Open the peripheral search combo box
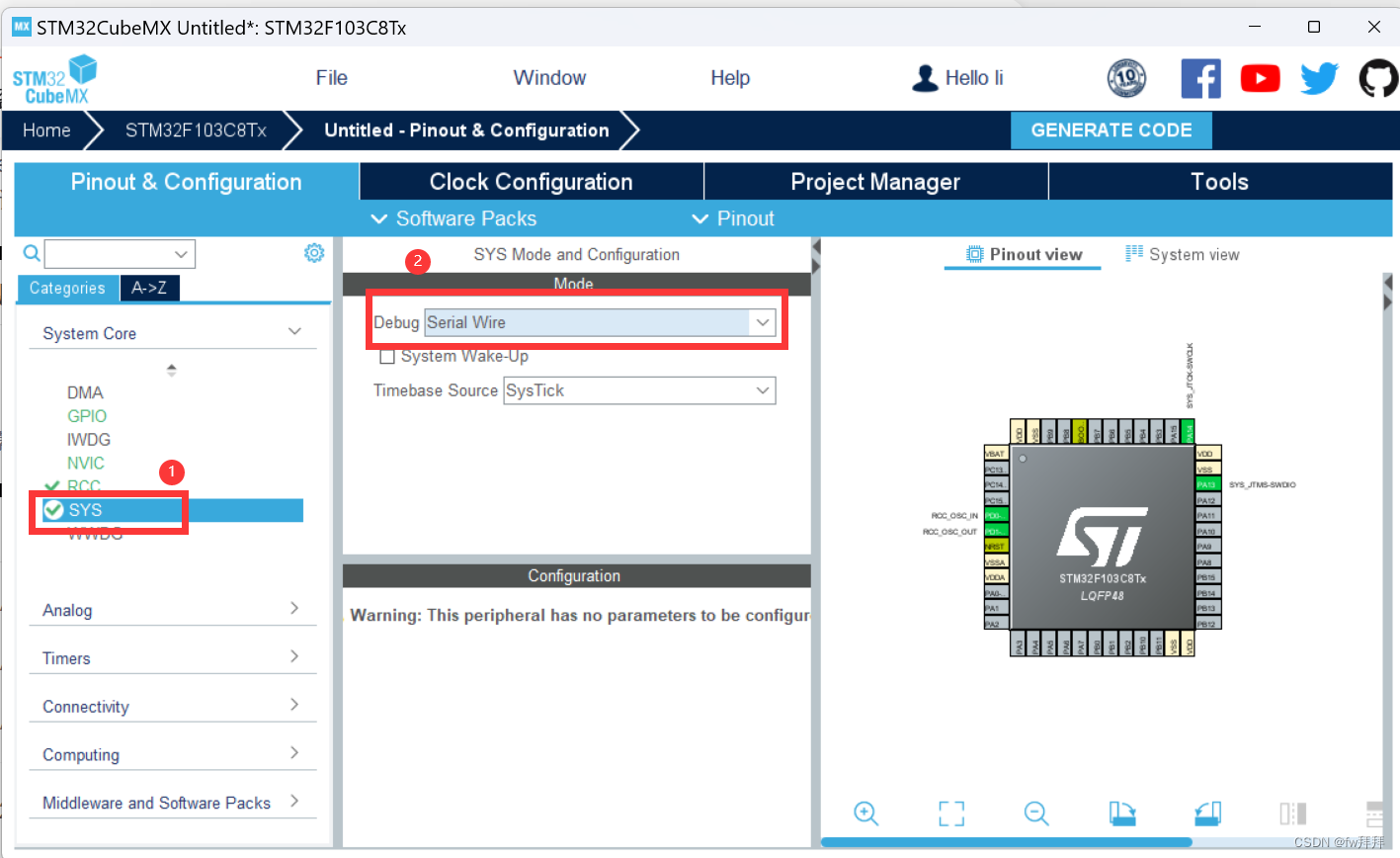Viewport: 1400px width, 858px height. pos(120,254)
